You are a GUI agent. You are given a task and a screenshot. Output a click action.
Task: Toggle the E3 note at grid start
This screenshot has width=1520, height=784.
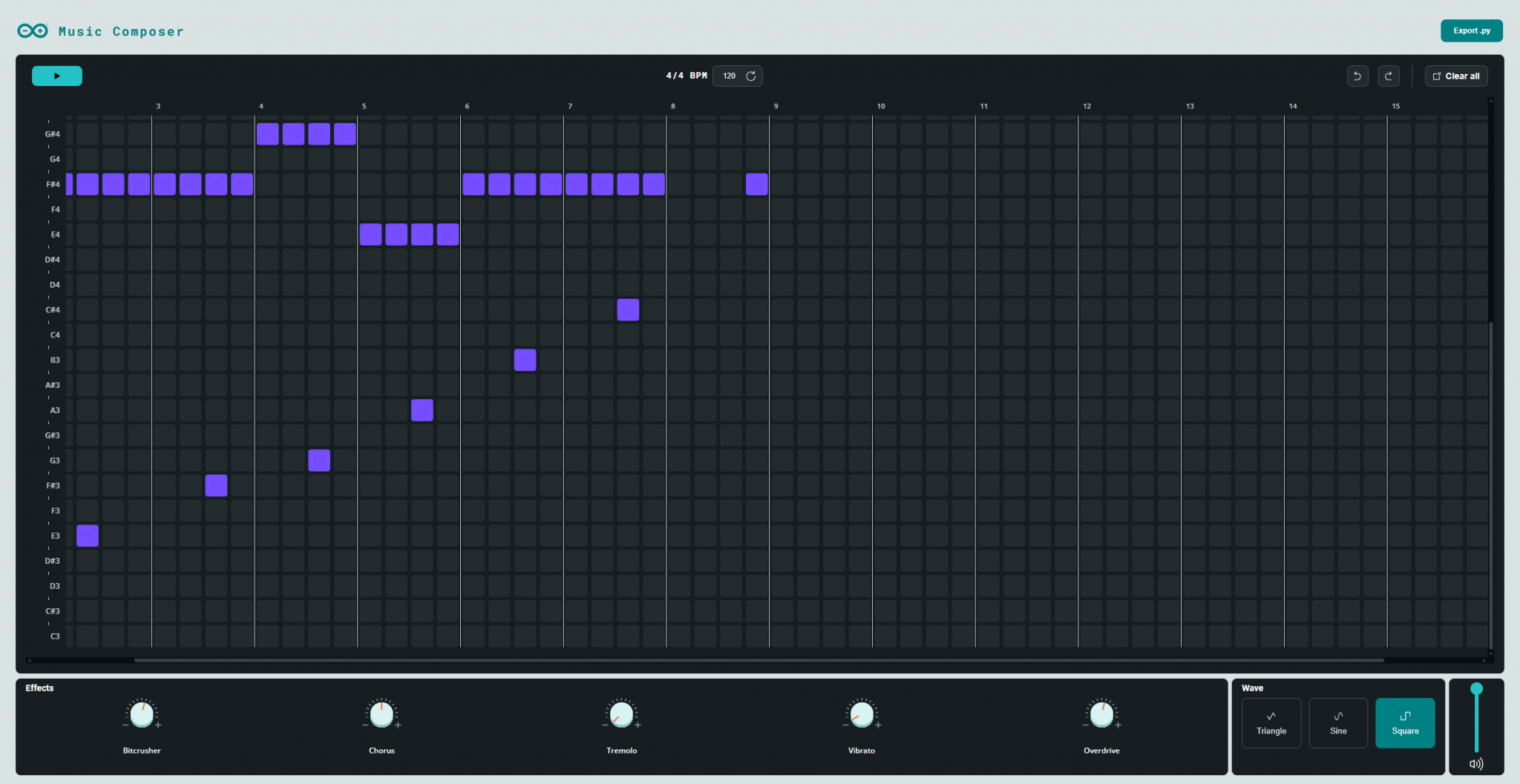pyautogui.click(x=88, y=536)
